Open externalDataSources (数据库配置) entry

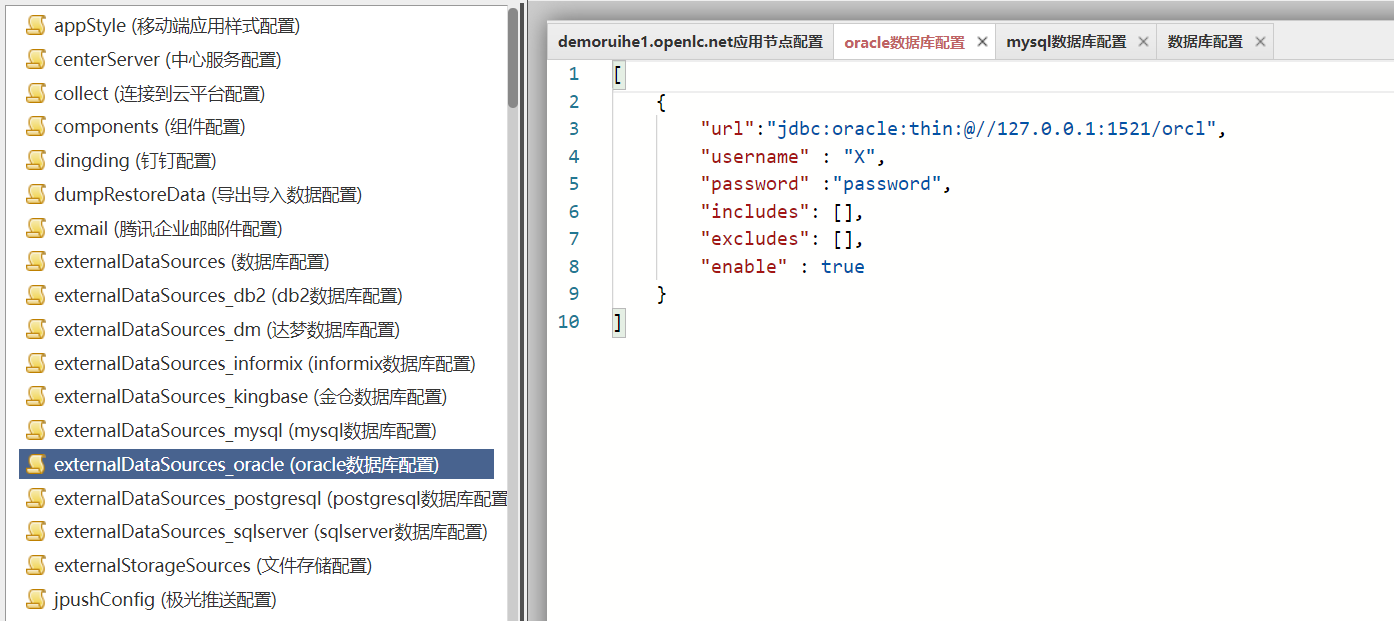tap(192, 262)
